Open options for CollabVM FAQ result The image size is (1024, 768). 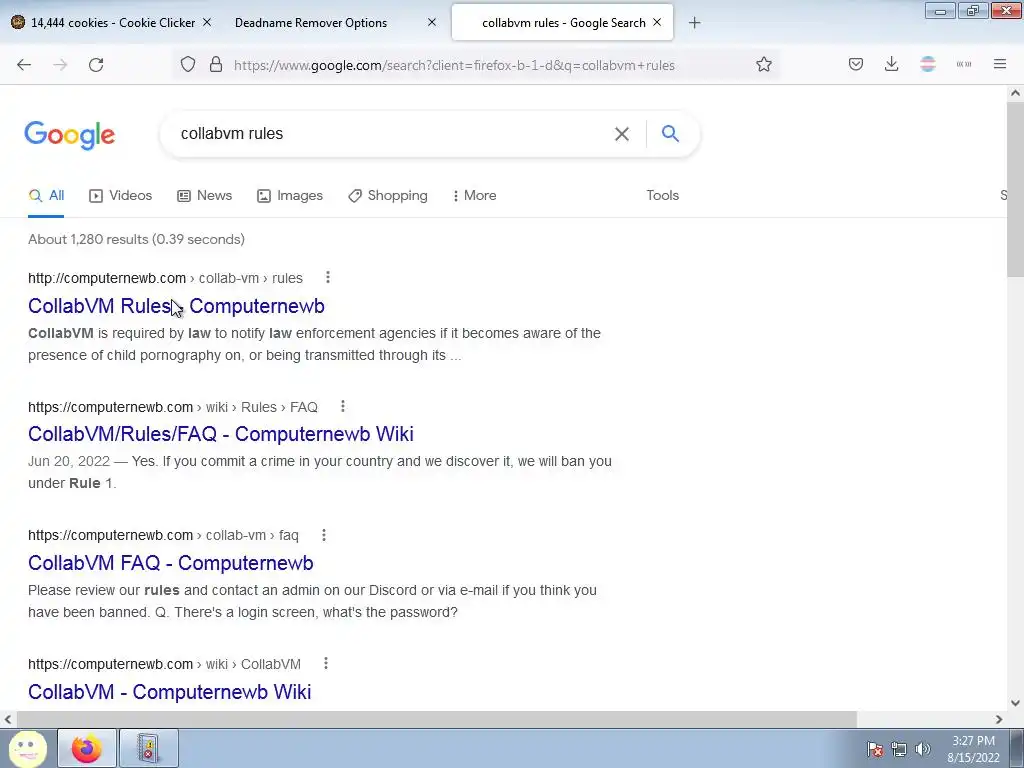(324, 536)
